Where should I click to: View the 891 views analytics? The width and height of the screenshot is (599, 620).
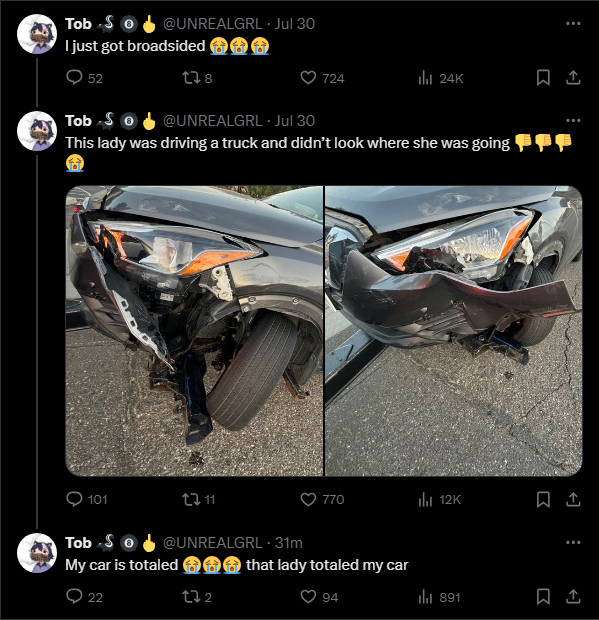439,597
